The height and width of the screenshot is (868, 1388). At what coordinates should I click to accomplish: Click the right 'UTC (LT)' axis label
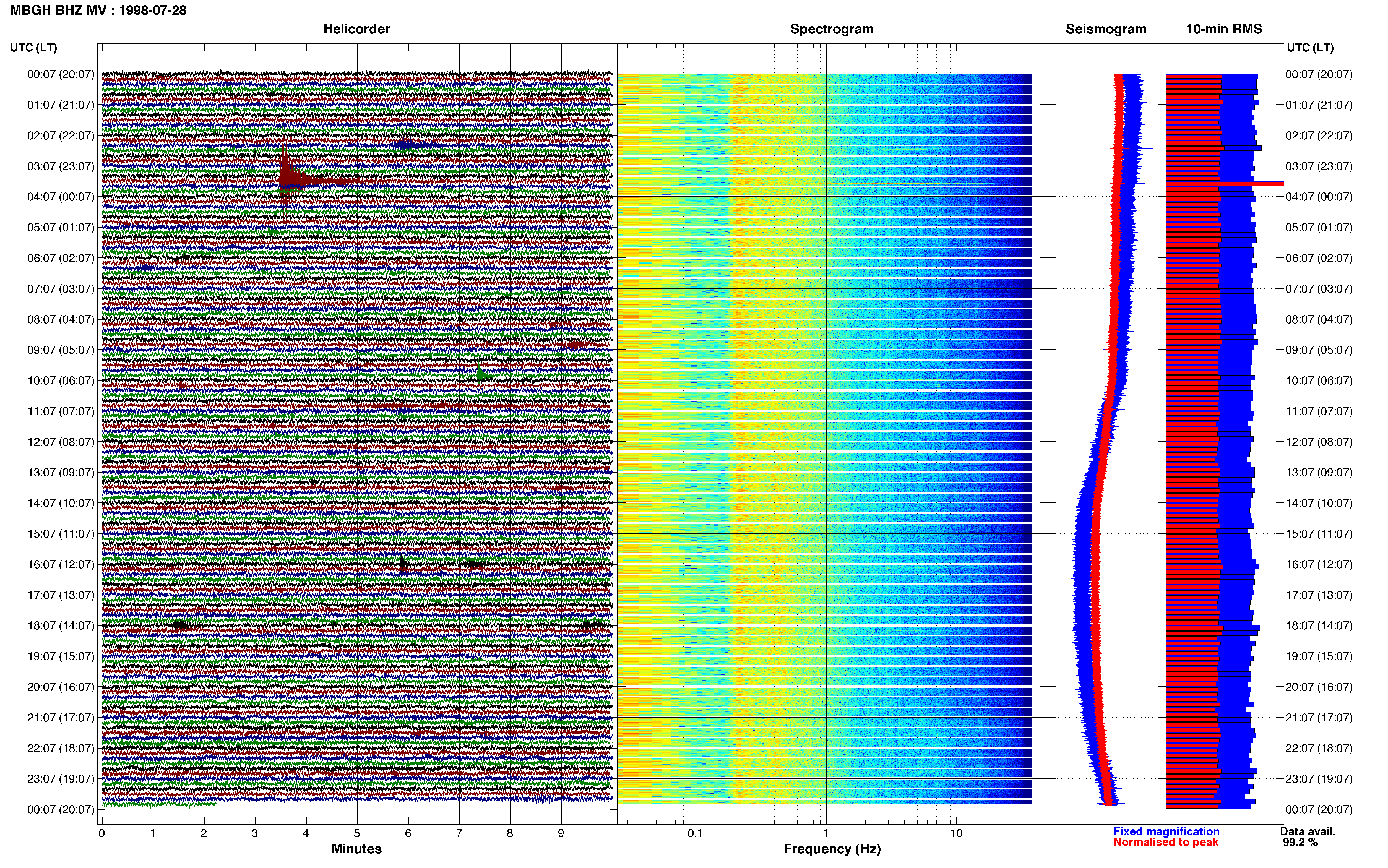coord(1310,48)
